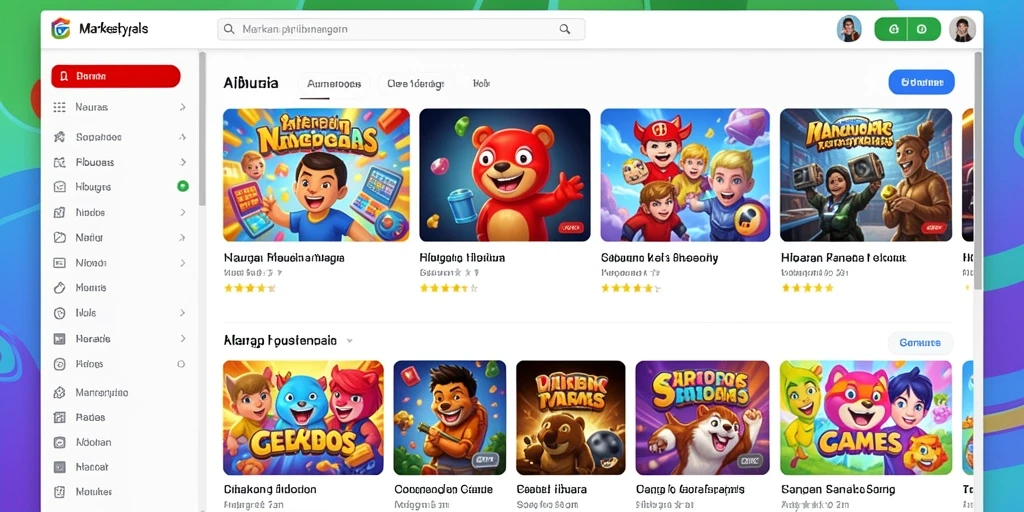Image resolution: width=1024 pixels, height=512 pixels.
Task: Open the brown bear with bowling ball thumbnail
Action: click(571, 418)
